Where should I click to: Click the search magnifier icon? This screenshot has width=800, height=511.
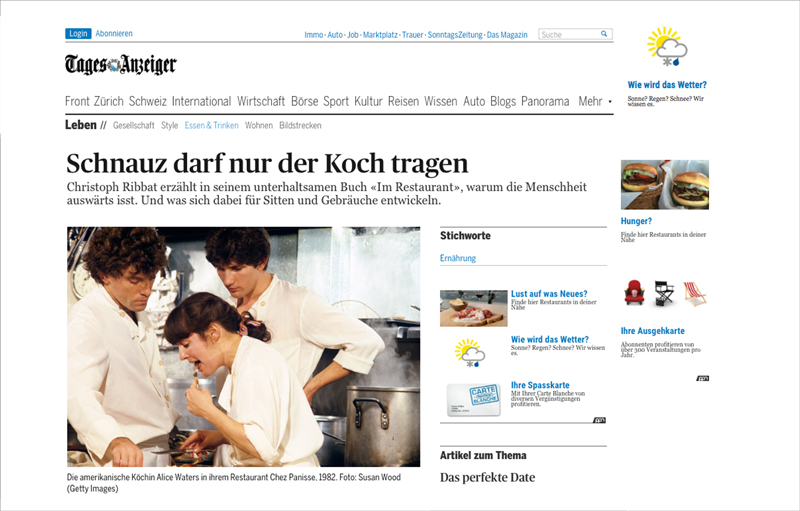(x=604, y=34)
